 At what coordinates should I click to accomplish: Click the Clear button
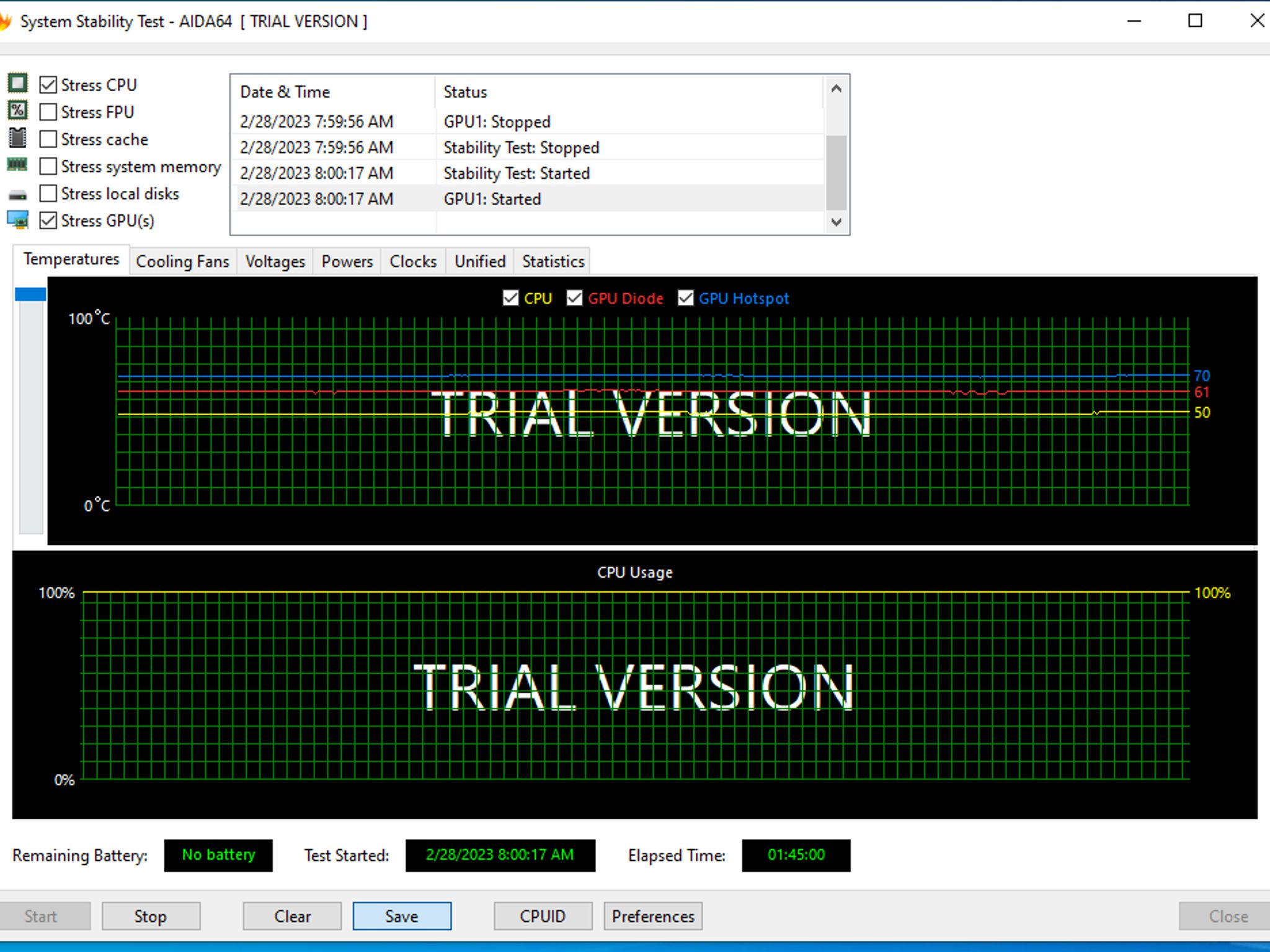[x=292, y=916]
